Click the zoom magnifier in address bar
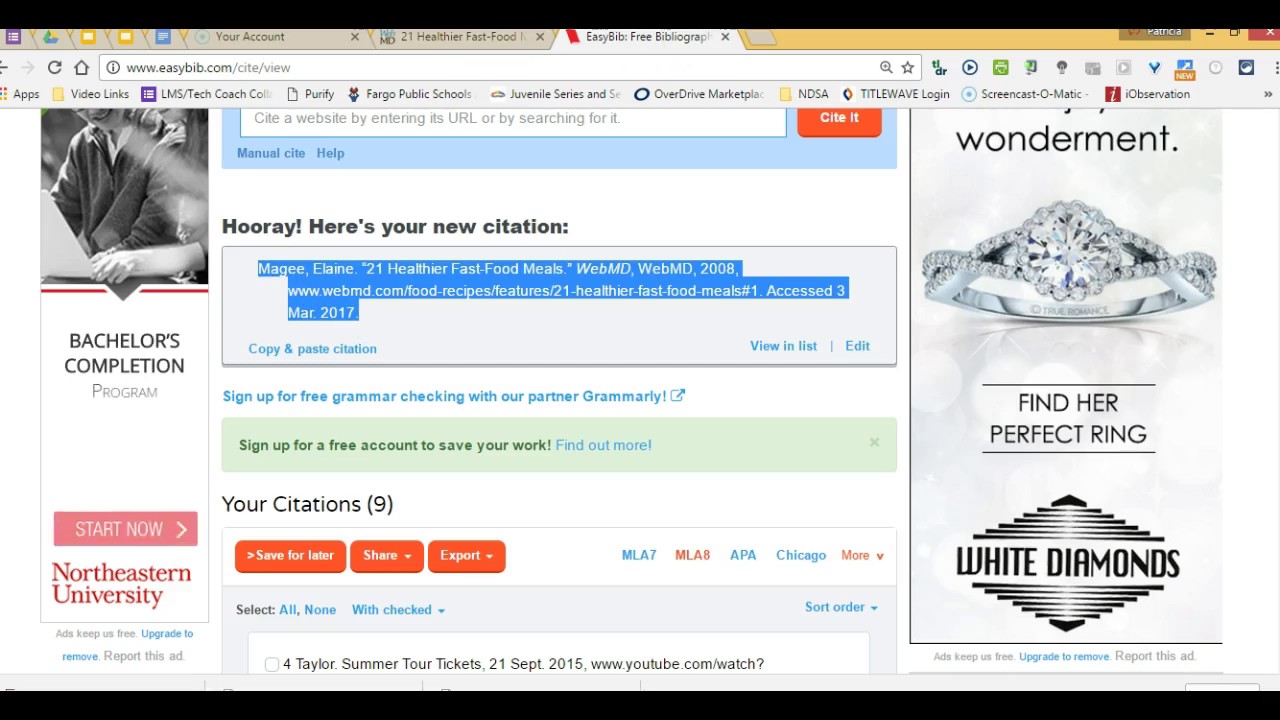 pos(886,68)
